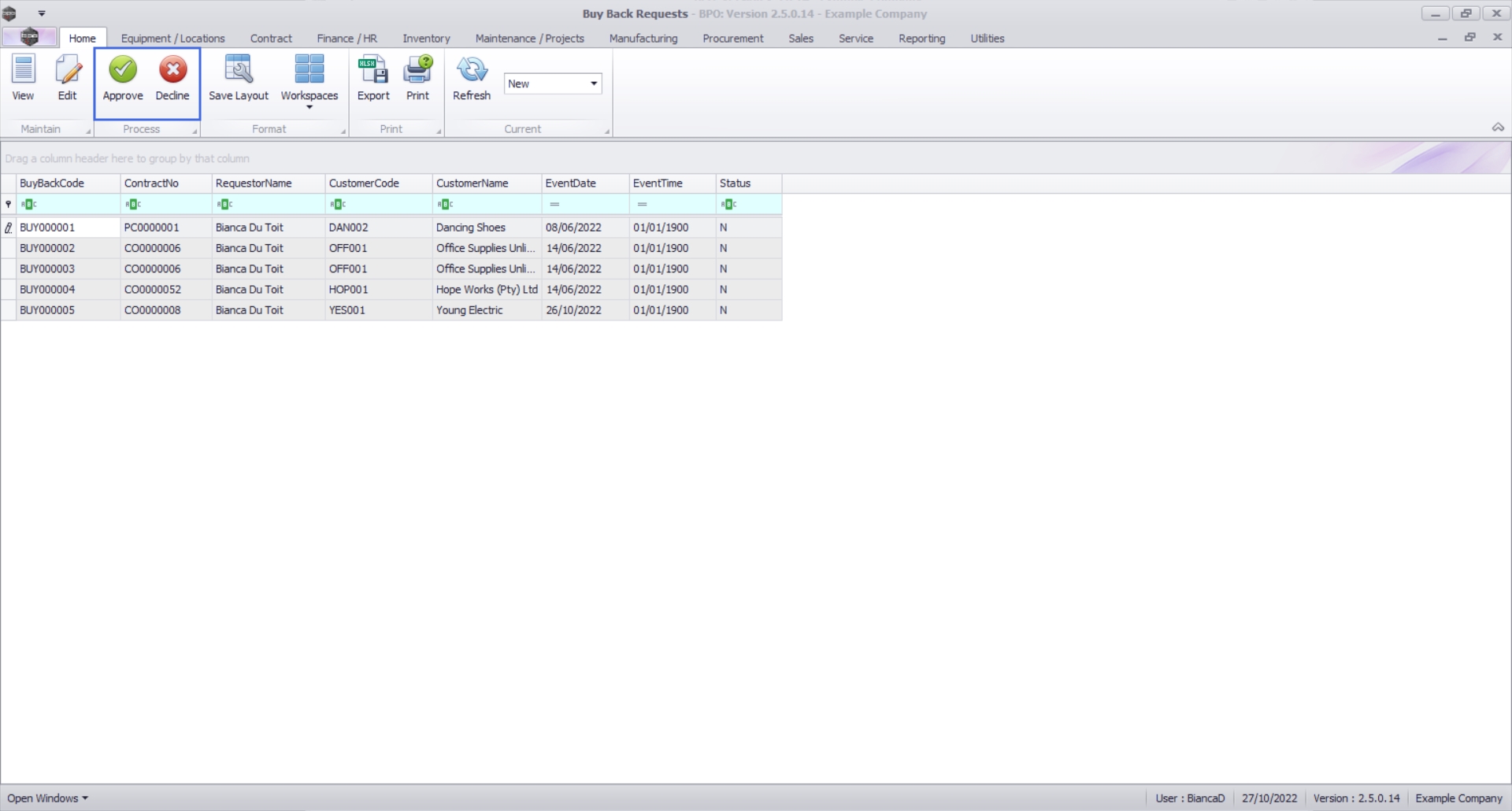The height and width of the screenshot is (811, 1512).
Task: Open the quick access toolbar customize arrow
Action: click(x=42, y=13)
